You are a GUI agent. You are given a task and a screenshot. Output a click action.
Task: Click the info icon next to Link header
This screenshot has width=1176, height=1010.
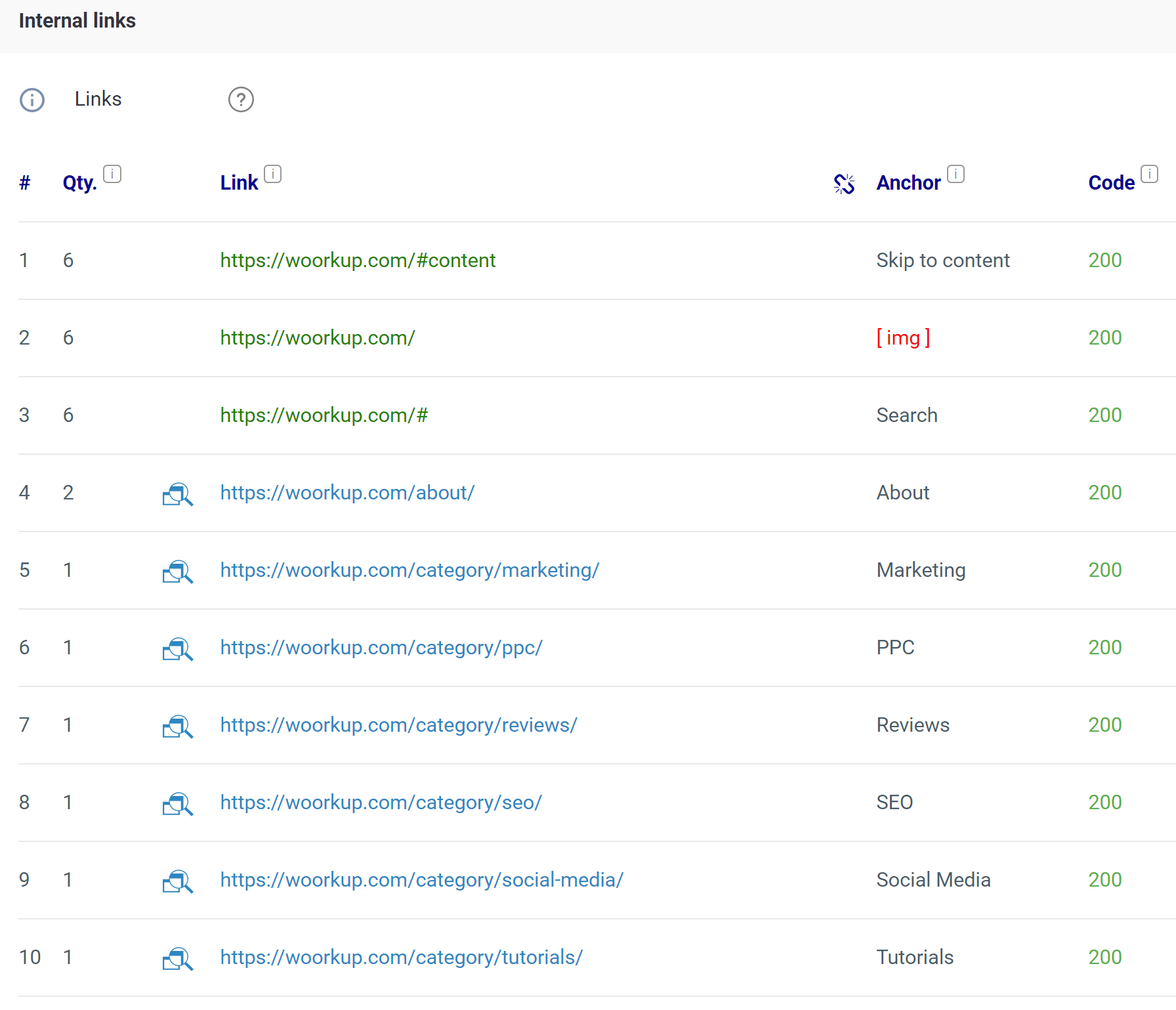(x=272, y=174)
